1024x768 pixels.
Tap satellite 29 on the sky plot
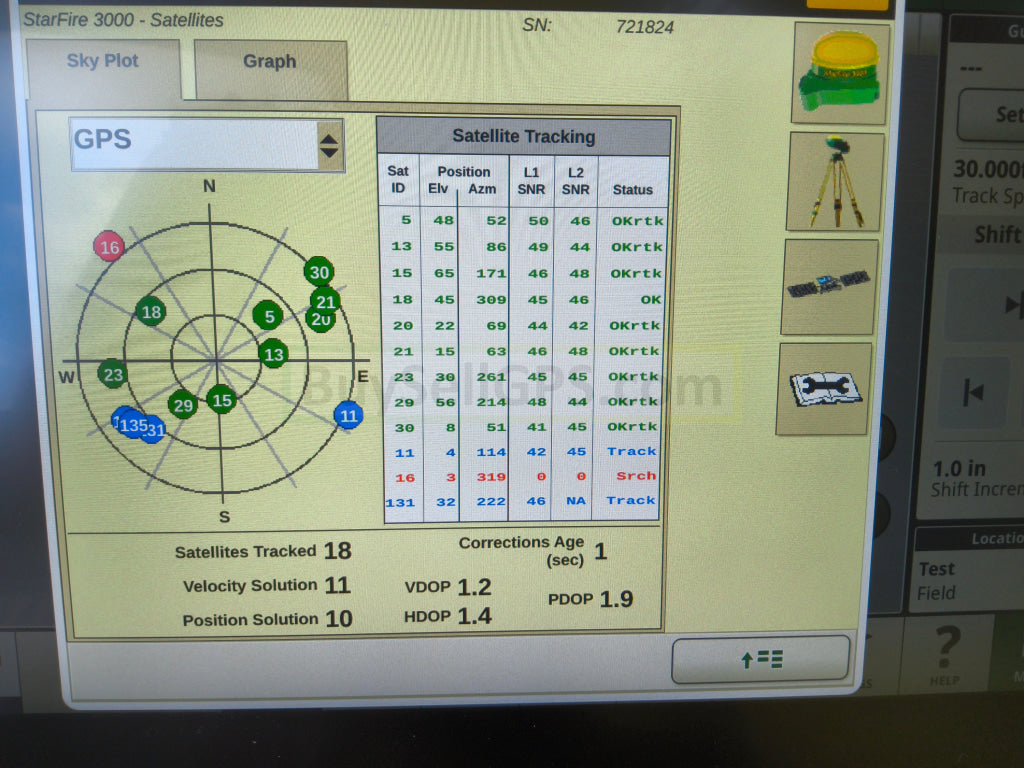pos(183,405)
